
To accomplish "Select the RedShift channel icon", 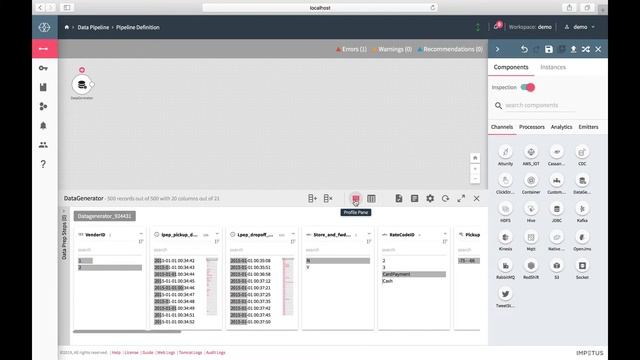I will (531, 266).
